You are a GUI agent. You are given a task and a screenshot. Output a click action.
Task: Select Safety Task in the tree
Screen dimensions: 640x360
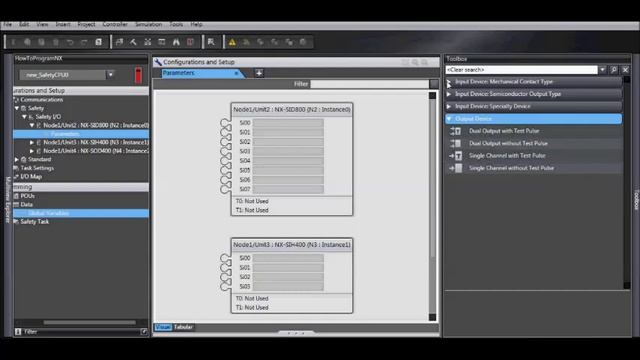tap(35, 222)
